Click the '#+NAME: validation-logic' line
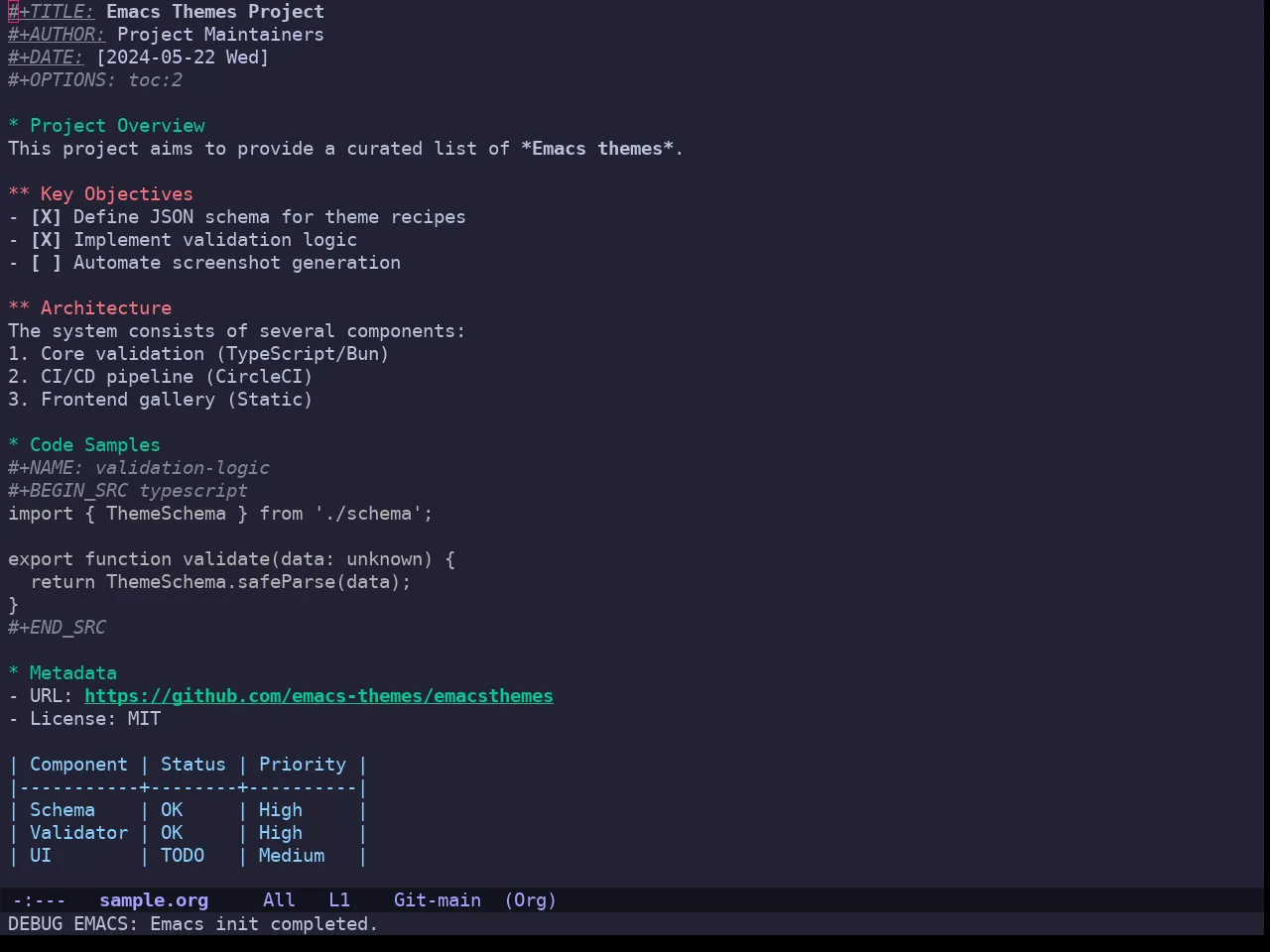Image resolution: width=1270 pixels, height=952 pixels. coord(139,468)
